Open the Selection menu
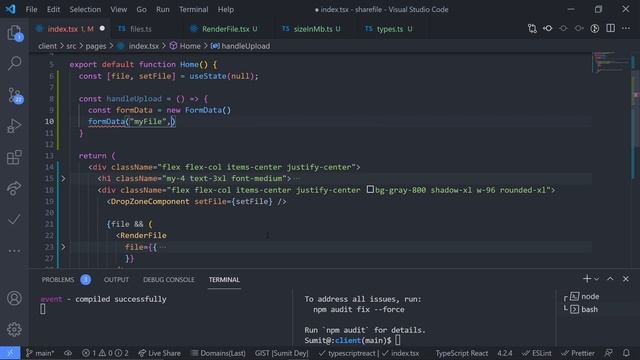Screen dimensions: 640x360 point(85,9)
